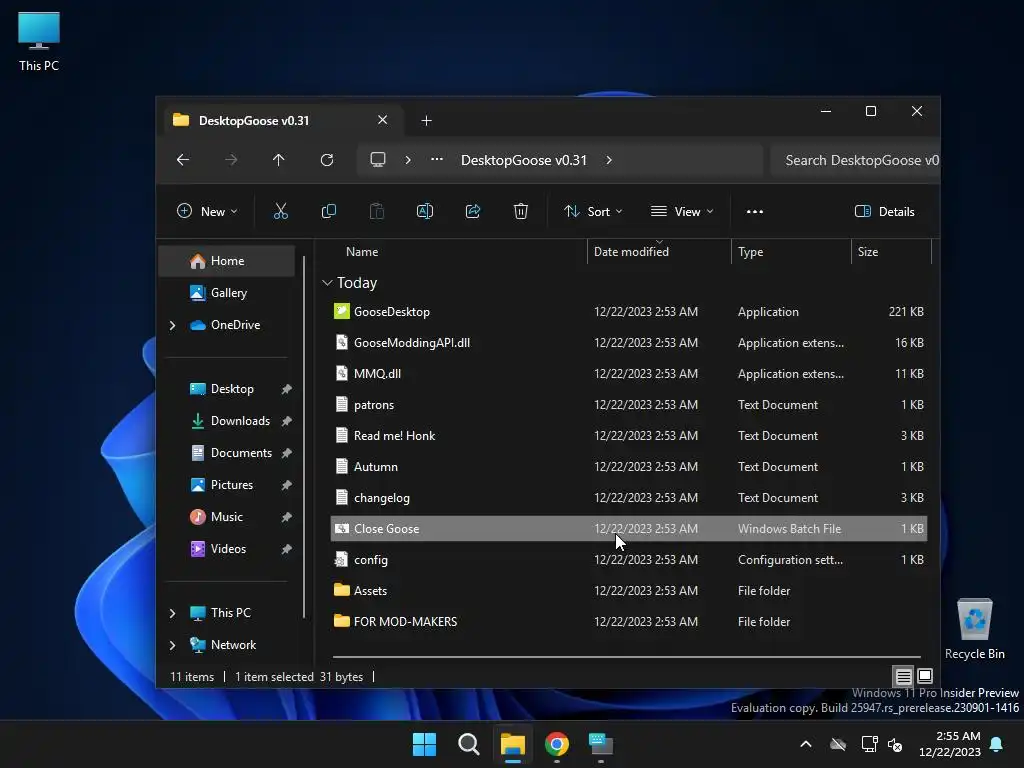Open the Windows Start menu
Image resolution: width=1024 pixels, height=768 pixels.
point(424,744)
